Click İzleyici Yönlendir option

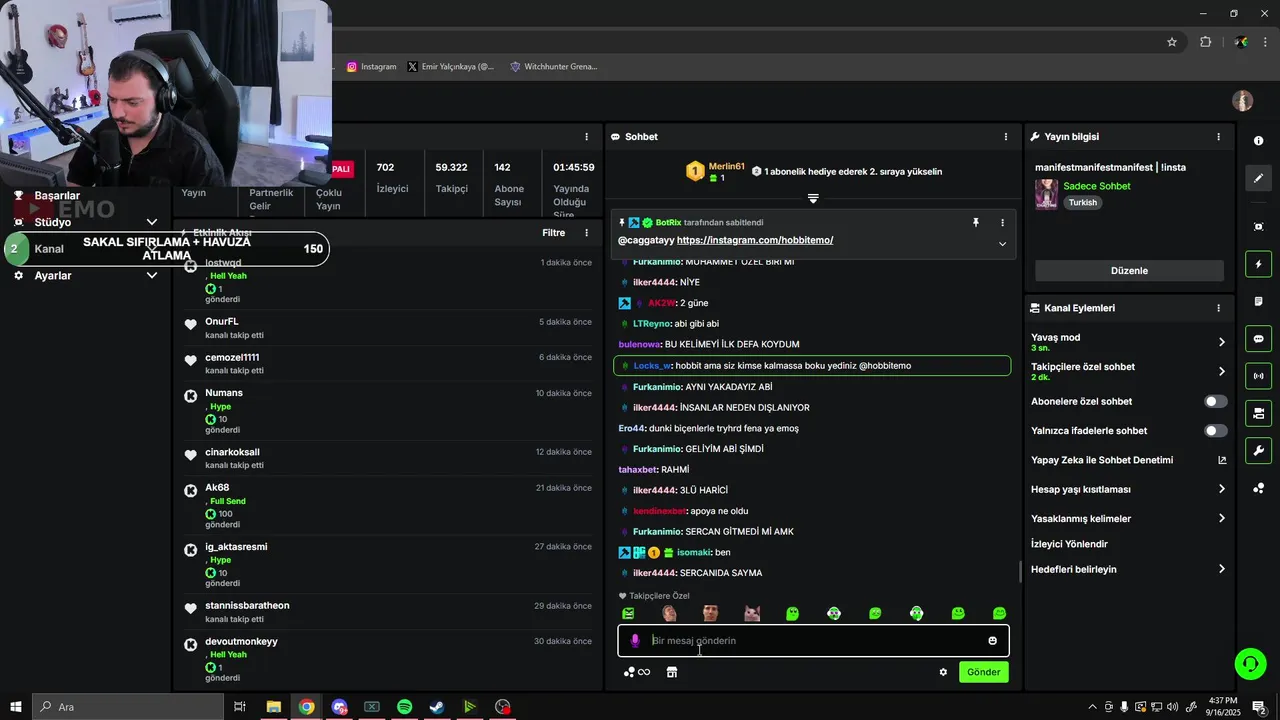[x=1069, y=544]
